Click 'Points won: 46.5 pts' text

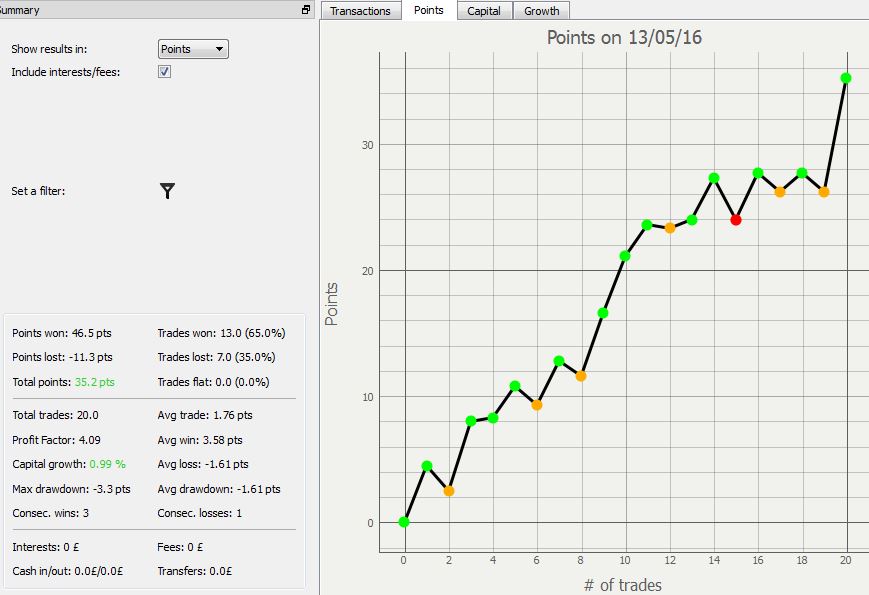62,333
